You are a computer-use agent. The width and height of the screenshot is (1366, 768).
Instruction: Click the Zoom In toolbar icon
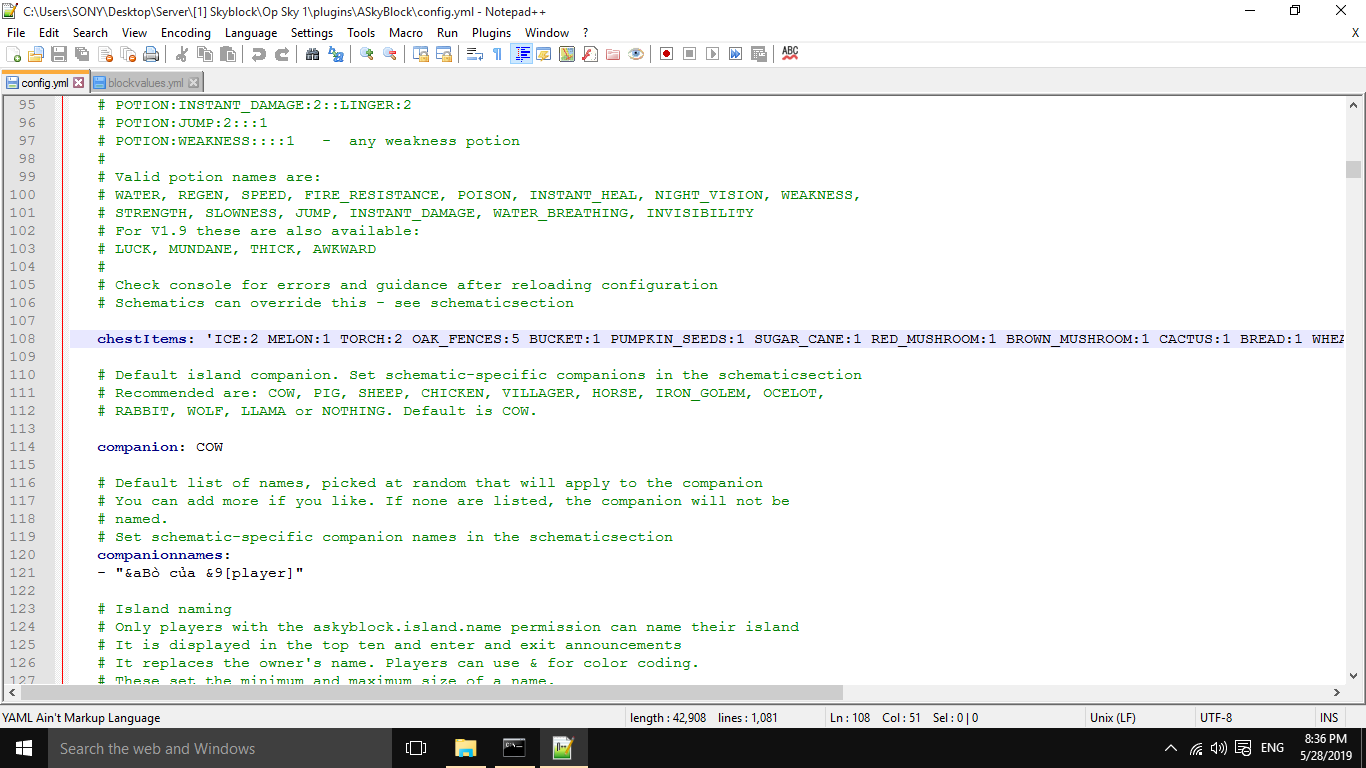(367, 54)
